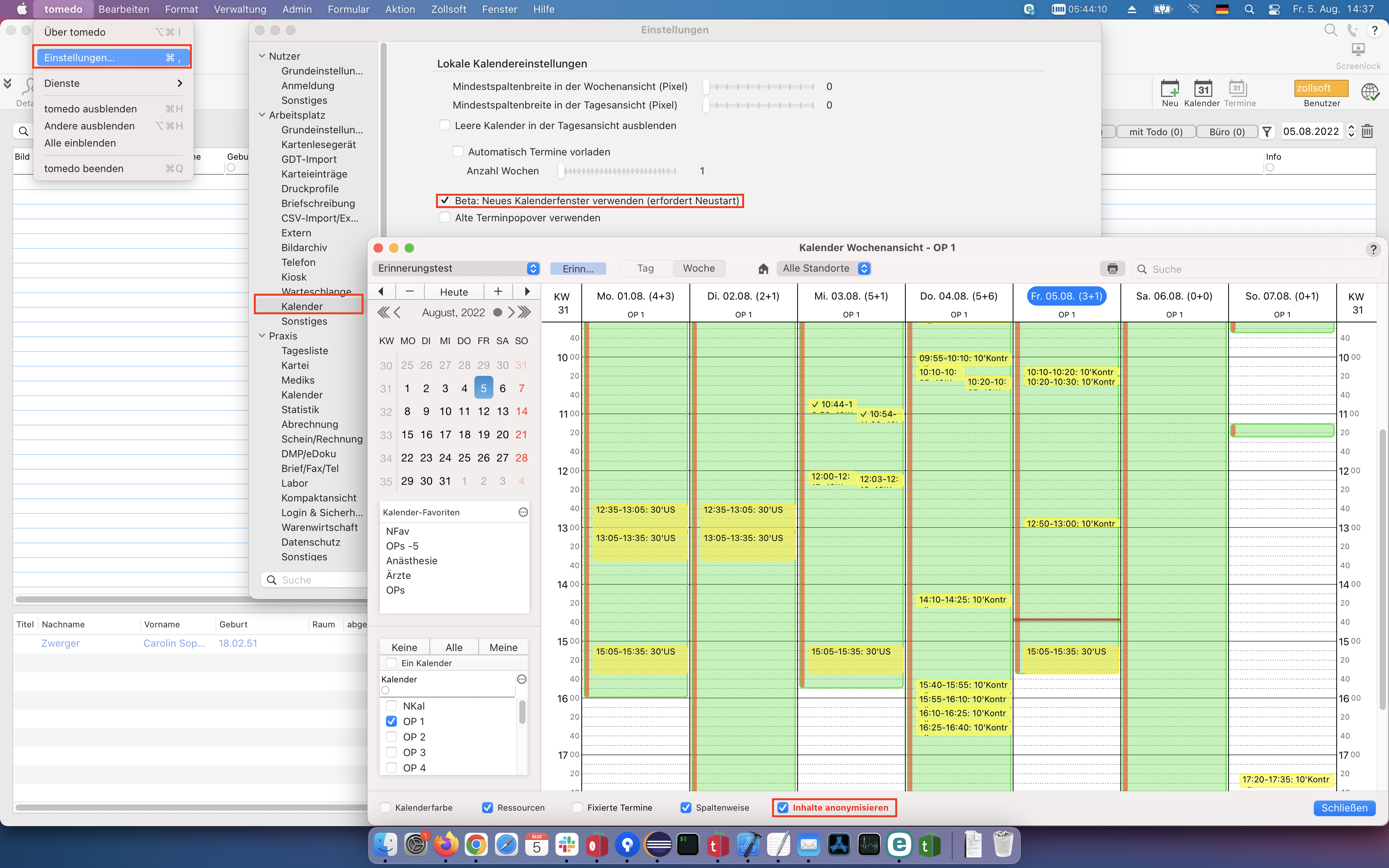Click the globe network status icon
The image size is (1389, 868).
1370,92
